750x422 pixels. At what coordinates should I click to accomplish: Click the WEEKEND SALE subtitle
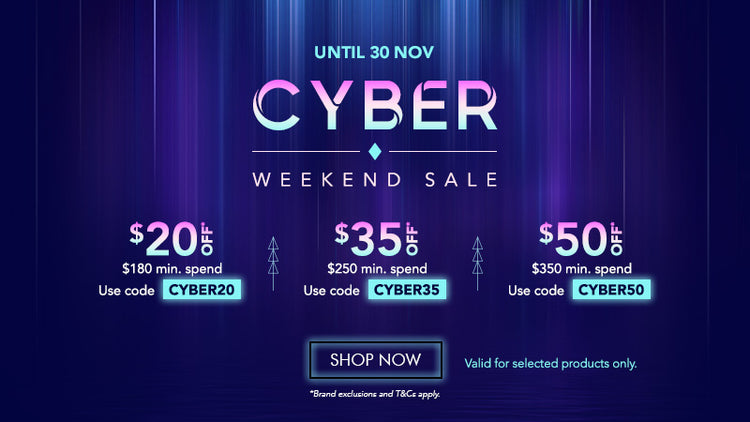pyautogui.click(x=375, y=181)
